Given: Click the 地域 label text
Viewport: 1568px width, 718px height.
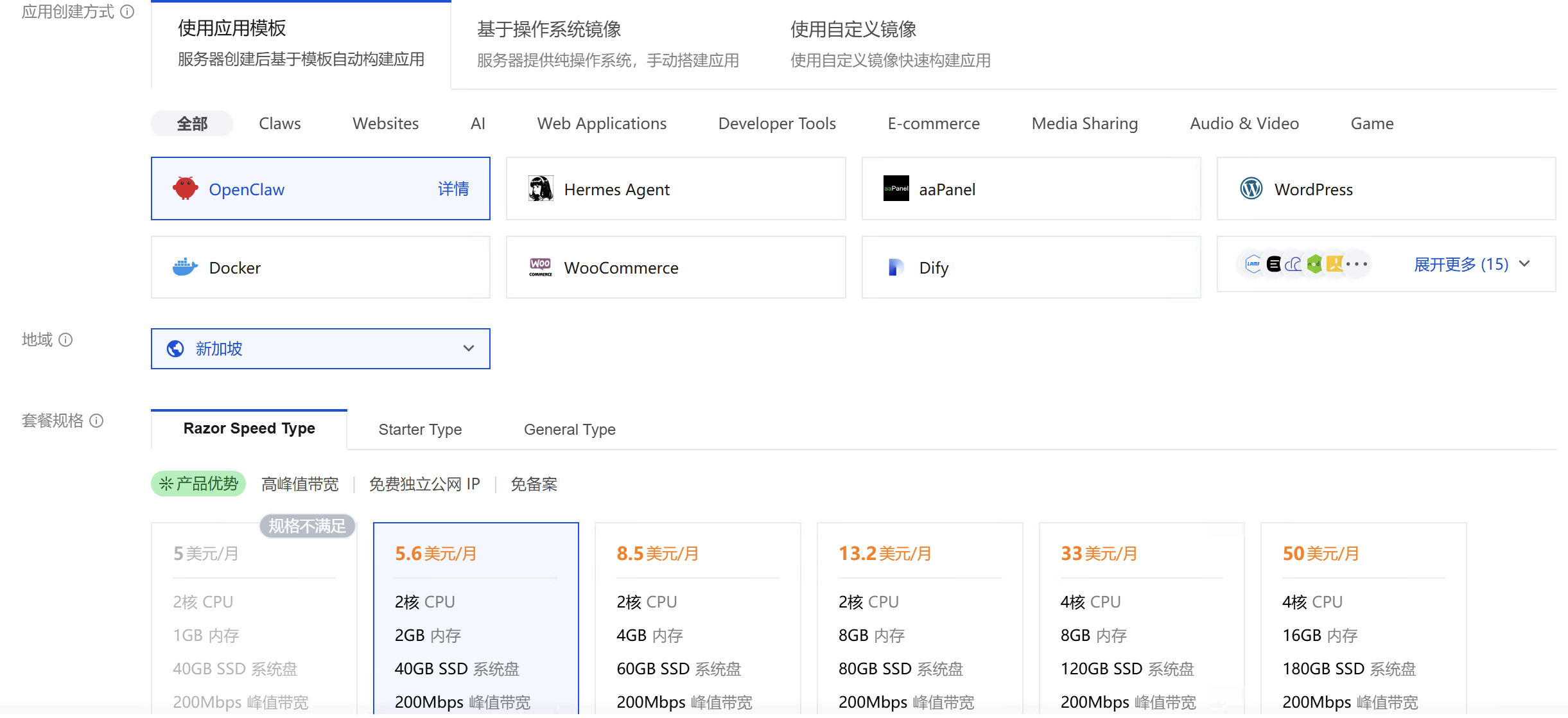Looking at the screenshot, I should pyautogui.click(x=37, y=340).
